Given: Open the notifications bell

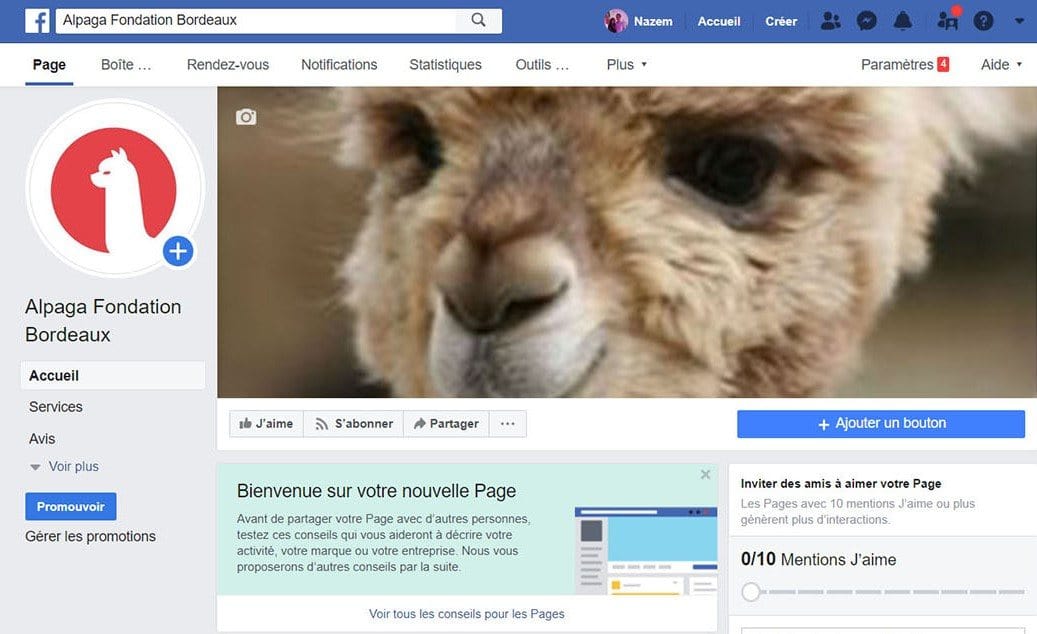Looking at the screenshot, I should coord(903,20).
